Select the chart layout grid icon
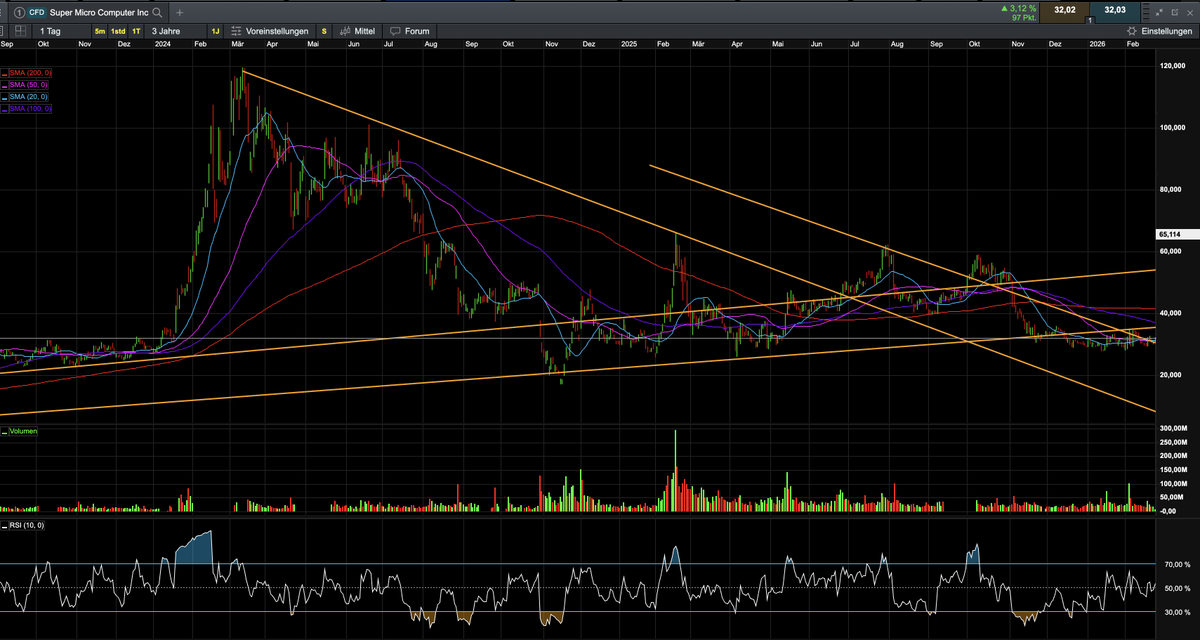The image size is (1200, 640). (x=20, y=31)
